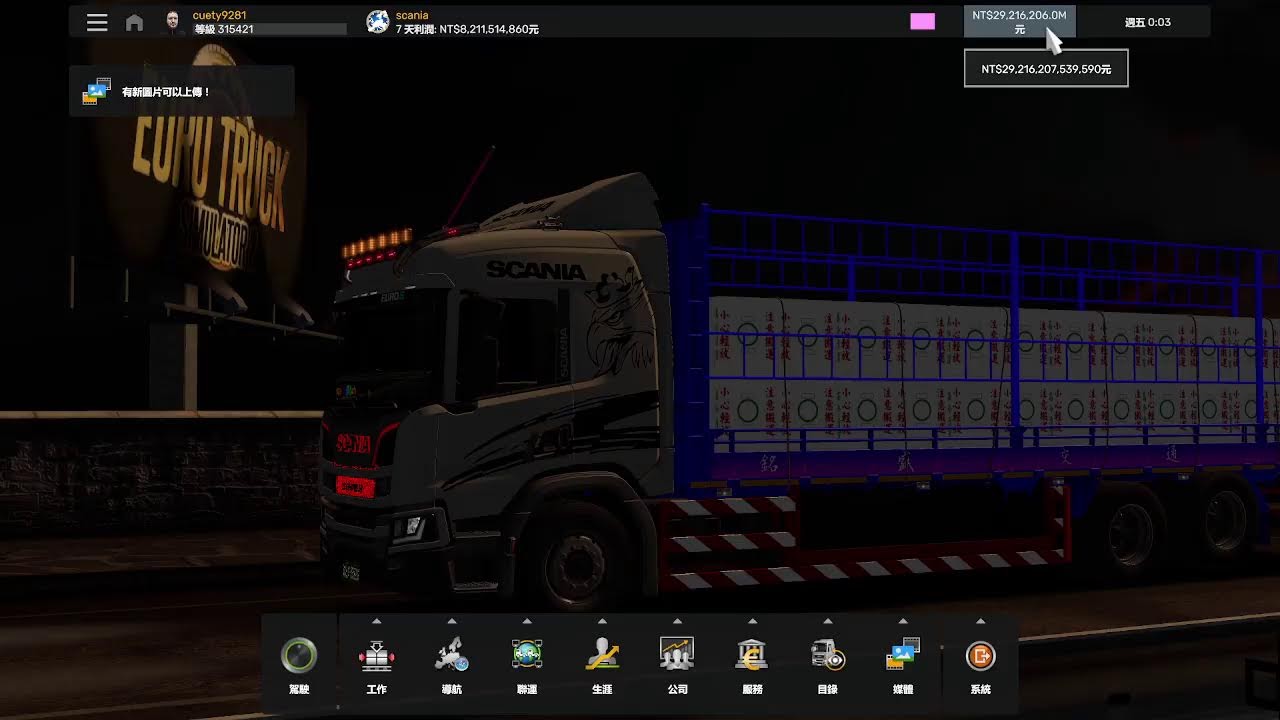The height and width of the screenshot is (720, 1280).
Task: Open the new pictures upload notification icon
Action: point(97,92)
